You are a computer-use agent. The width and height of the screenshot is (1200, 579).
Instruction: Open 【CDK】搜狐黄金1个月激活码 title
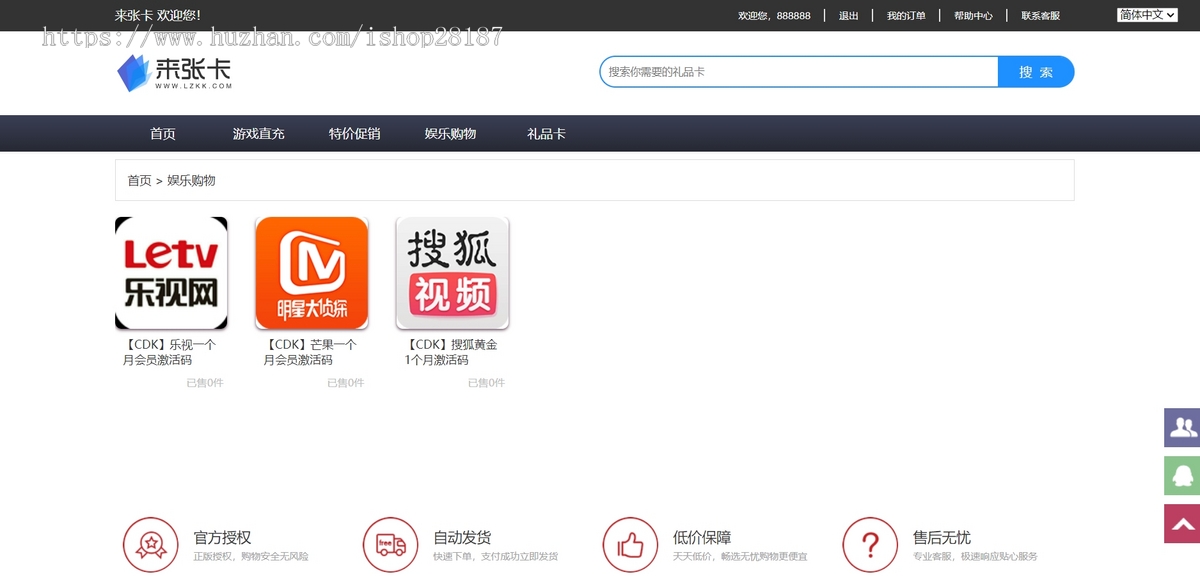451,352
